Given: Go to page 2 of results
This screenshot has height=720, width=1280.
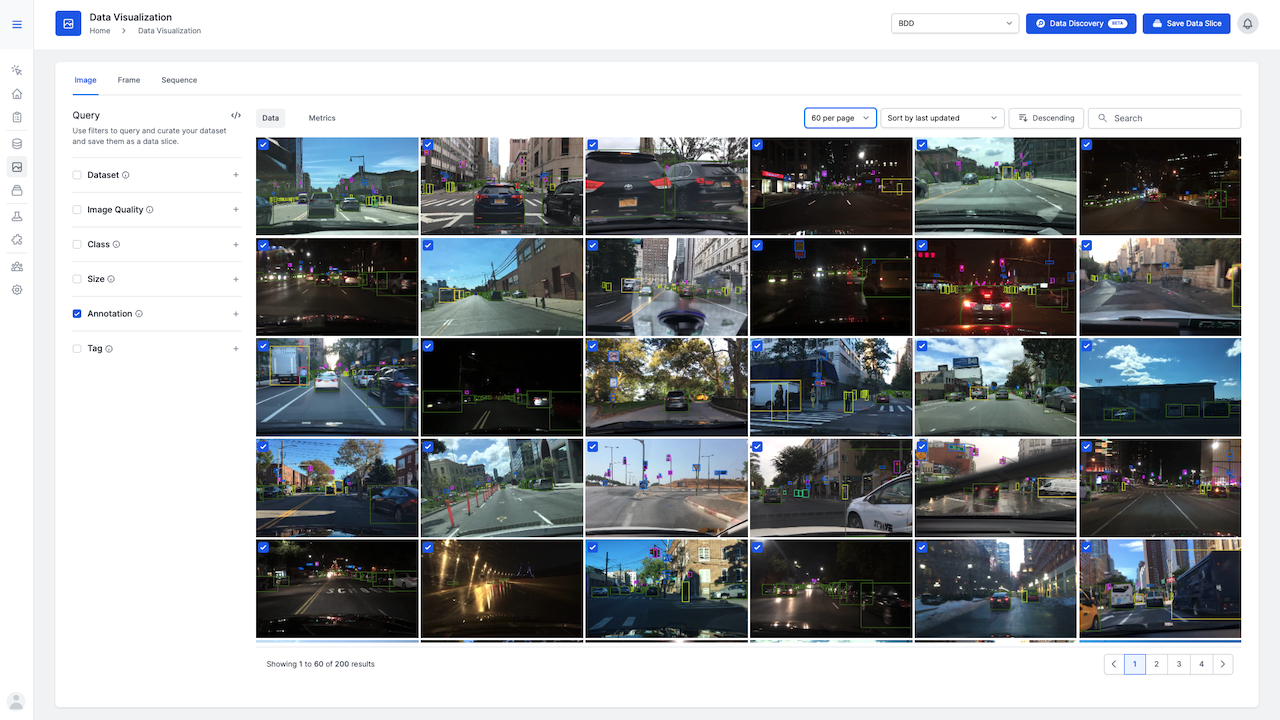Looking at the screenshot, I should coord(1157,664).
